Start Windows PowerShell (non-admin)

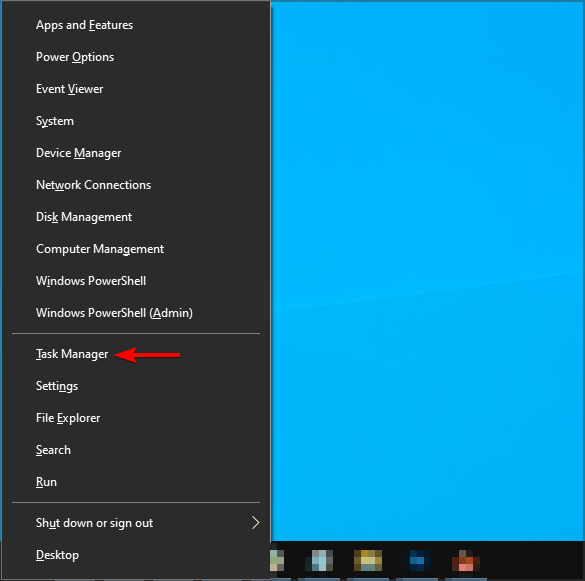click(x=136, y=281)
